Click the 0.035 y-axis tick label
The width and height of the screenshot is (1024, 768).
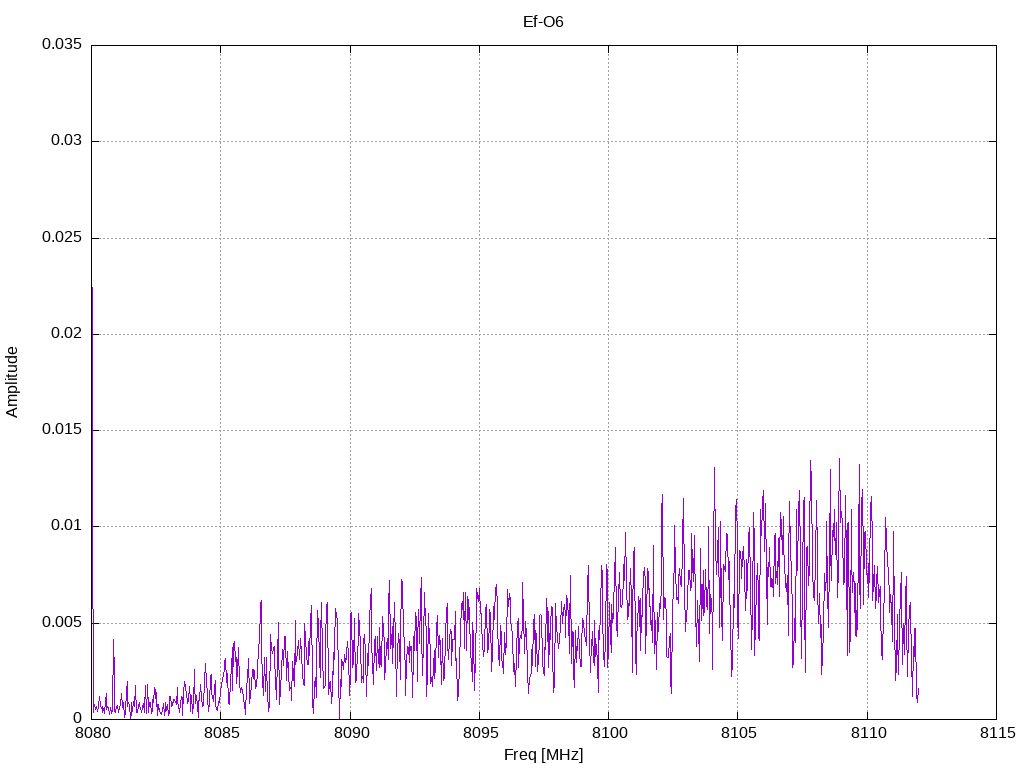coord(61,45)
